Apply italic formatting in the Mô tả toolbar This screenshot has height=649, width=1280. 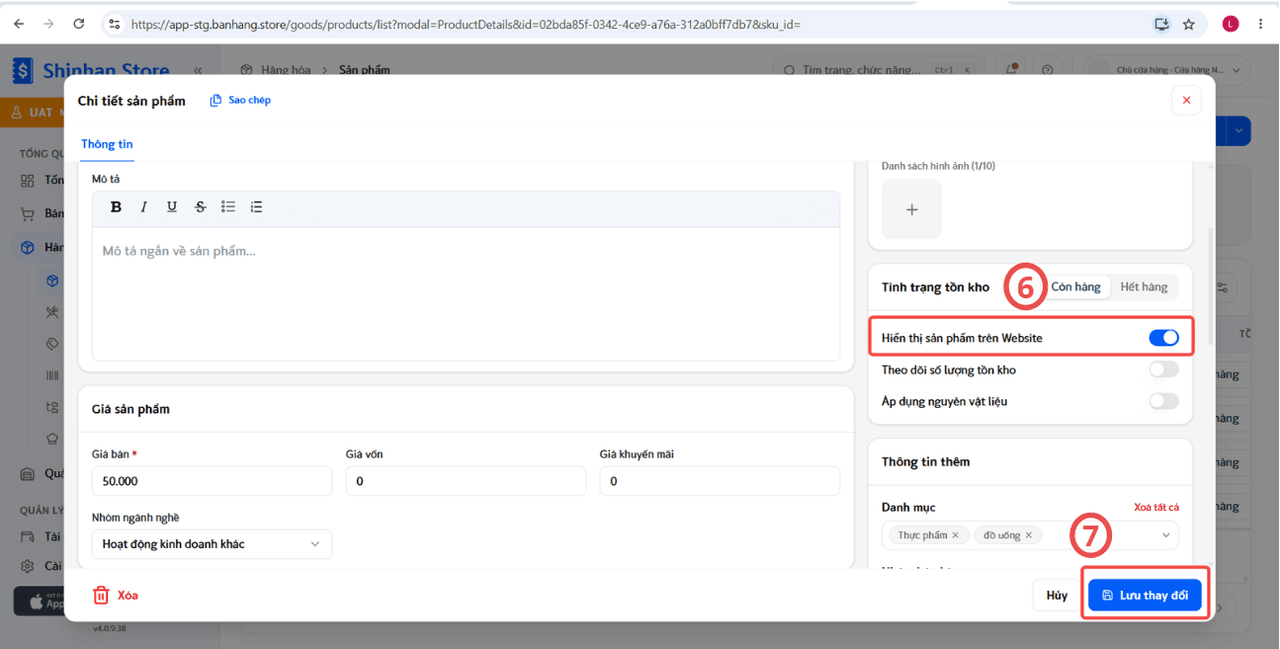tap(144, 207)
